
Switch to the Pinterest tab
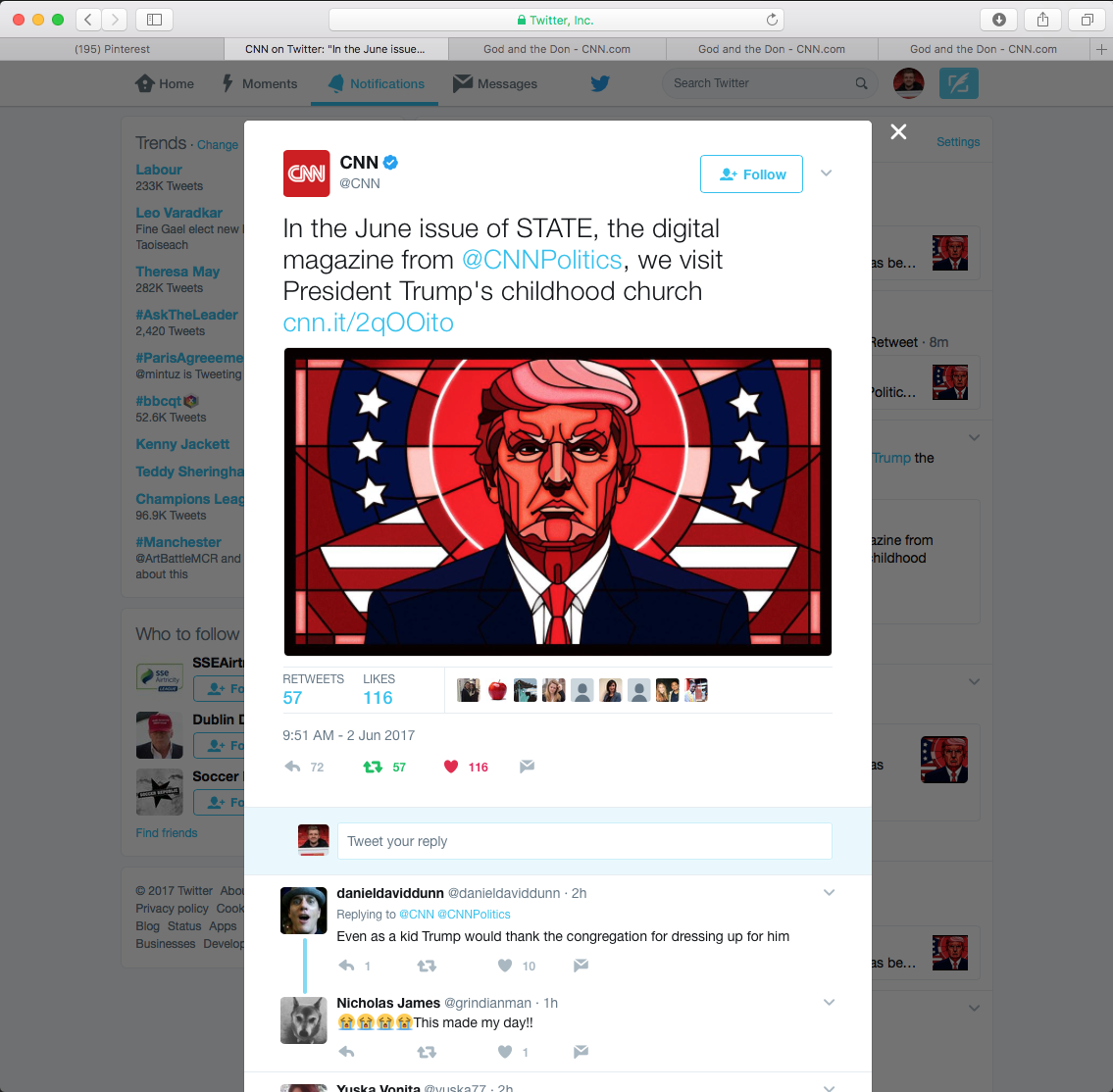pyautogui.click(x=112, y=49)
